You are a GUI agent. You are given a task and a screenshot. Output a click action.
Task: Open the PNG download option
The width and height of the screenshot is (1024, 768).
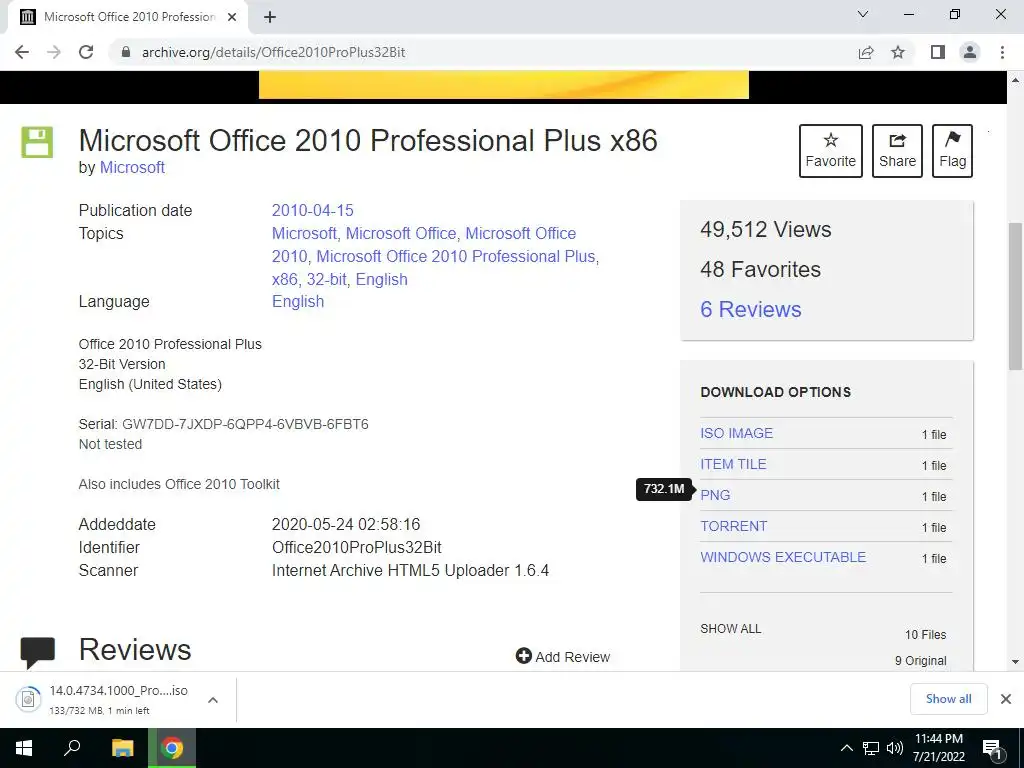(x=715, y=495)
